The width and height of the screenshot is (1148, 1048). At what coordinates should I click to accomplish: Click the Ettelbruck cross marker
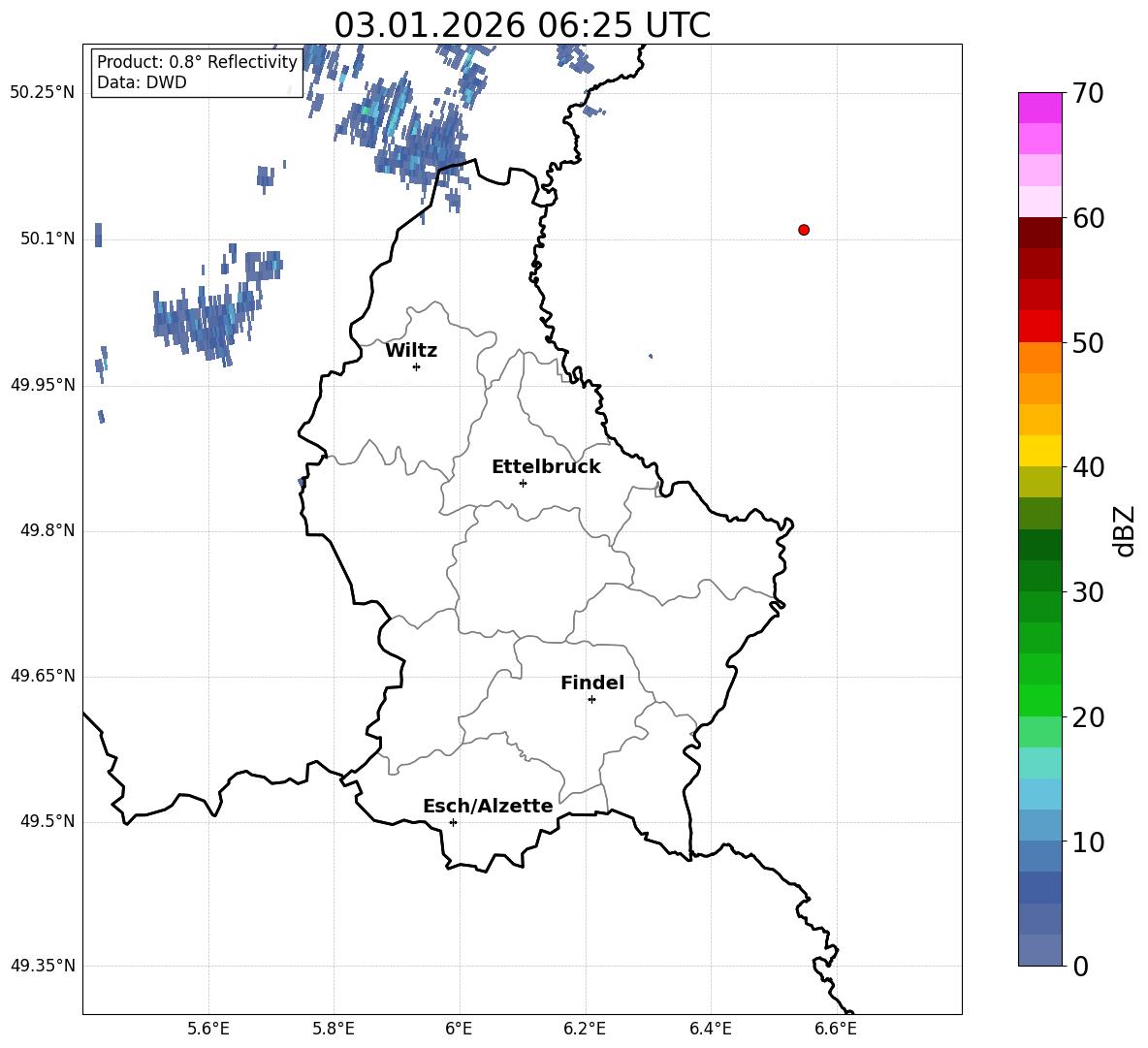click(523, 483)
